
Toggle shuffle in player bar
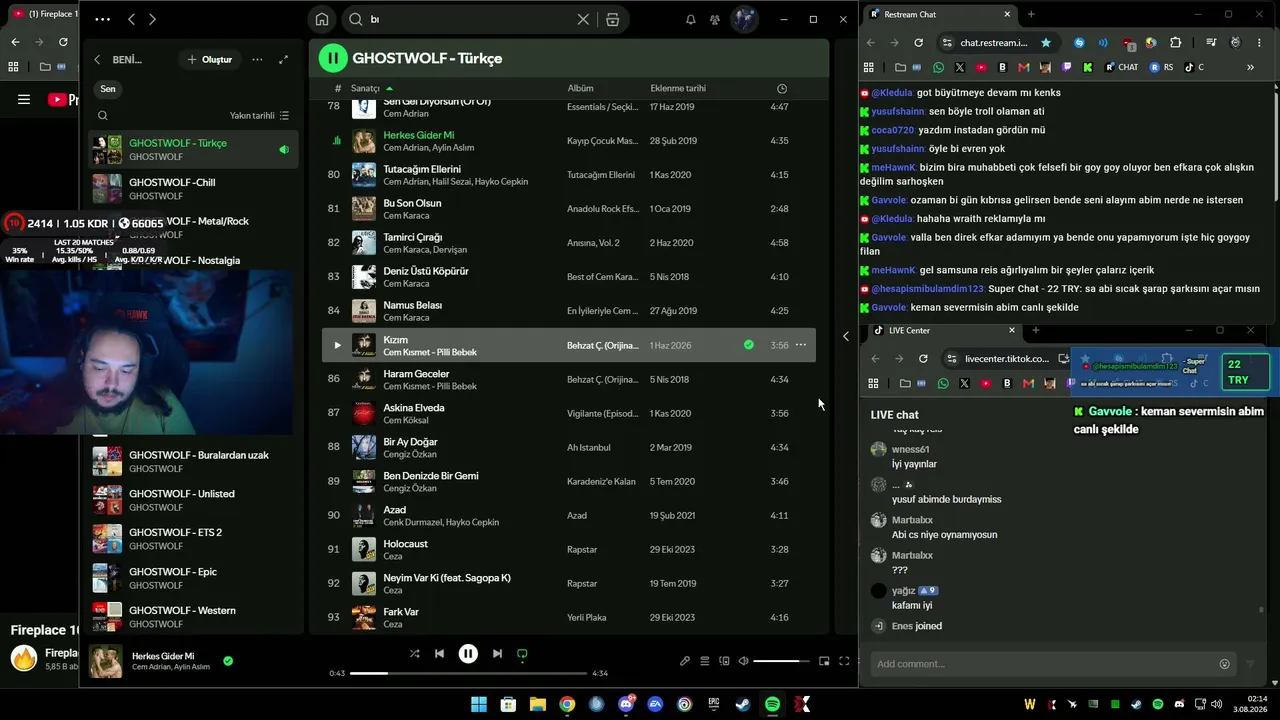pos(414,654)
